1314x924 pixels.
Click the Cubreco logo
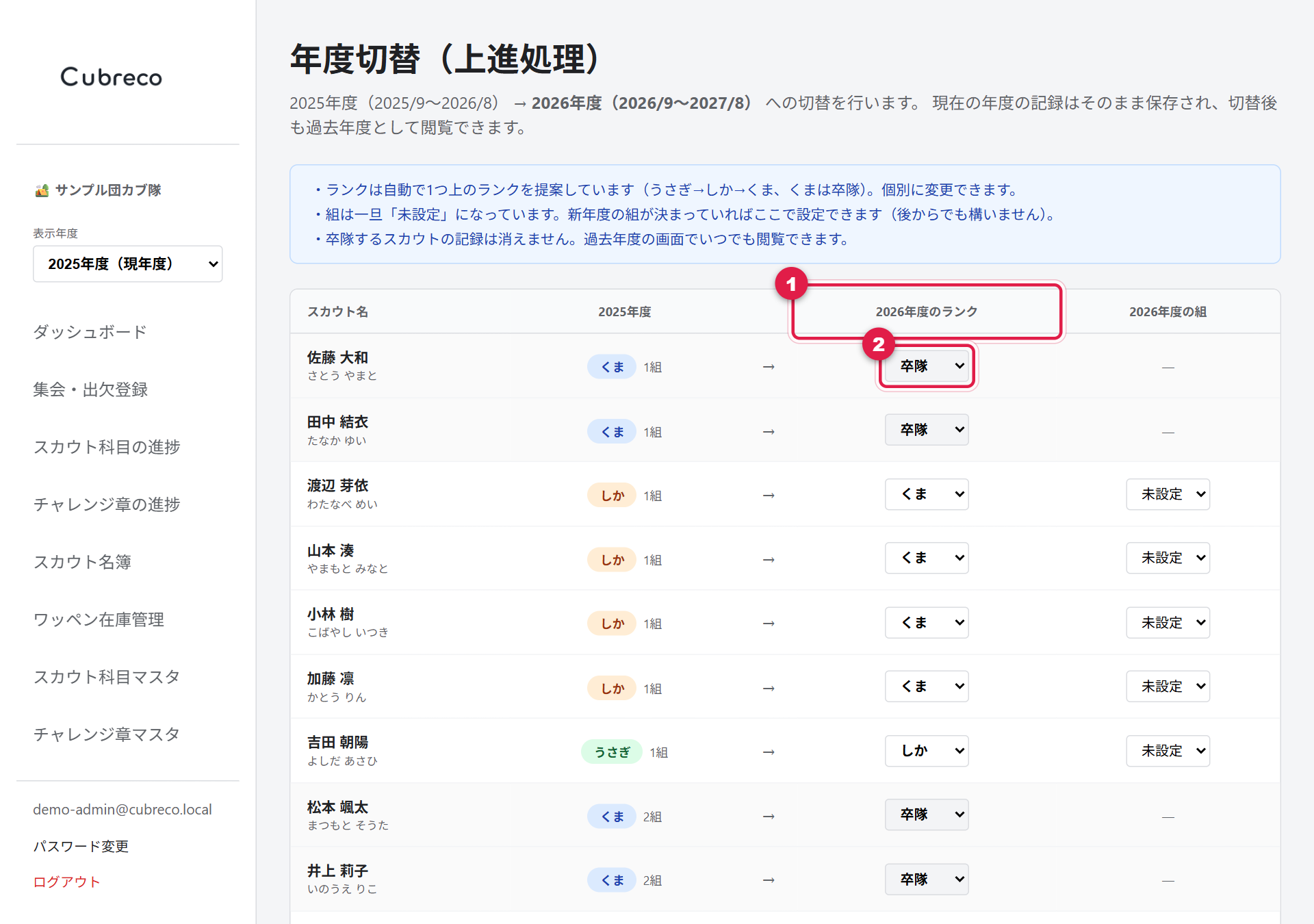[x=112, y=77]
